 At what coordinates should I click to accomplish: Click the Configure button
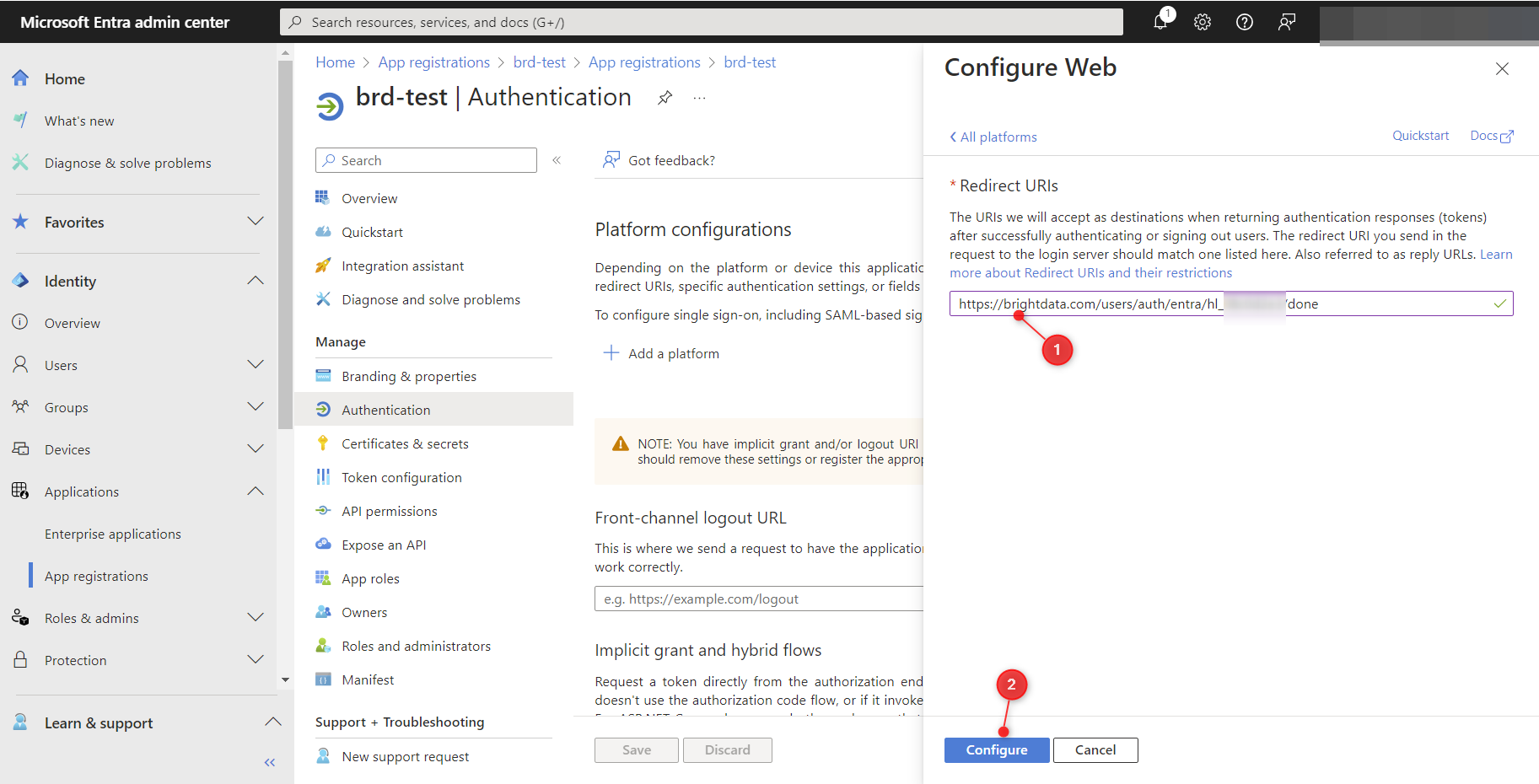coord(997,750)
